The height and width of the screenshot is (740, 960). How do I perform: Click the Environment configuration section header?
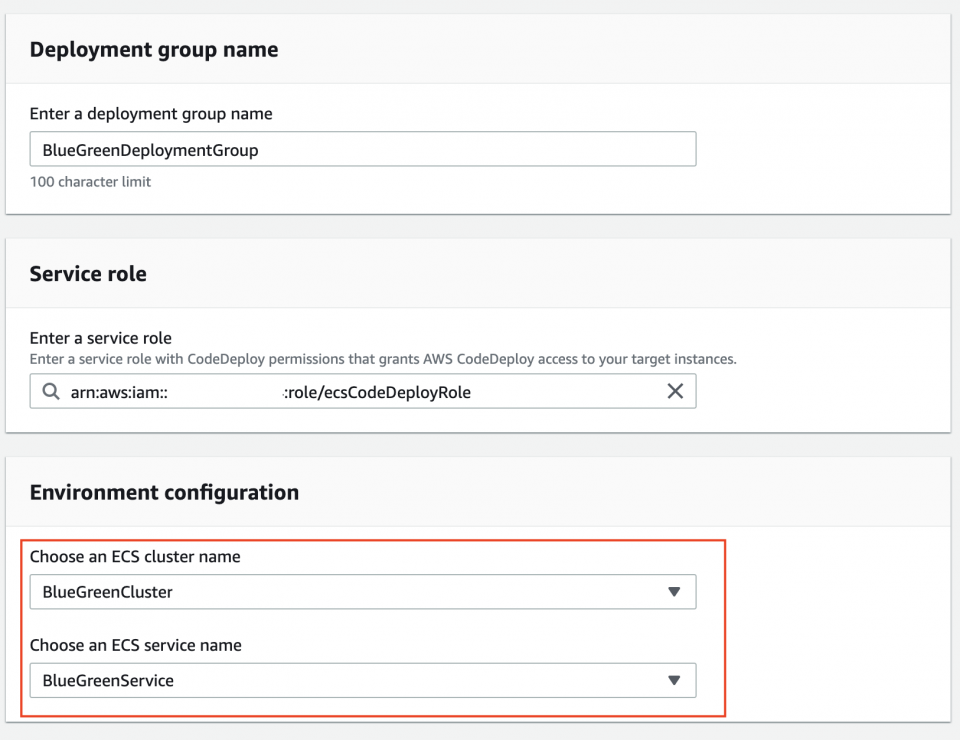[x=164, y=492]
